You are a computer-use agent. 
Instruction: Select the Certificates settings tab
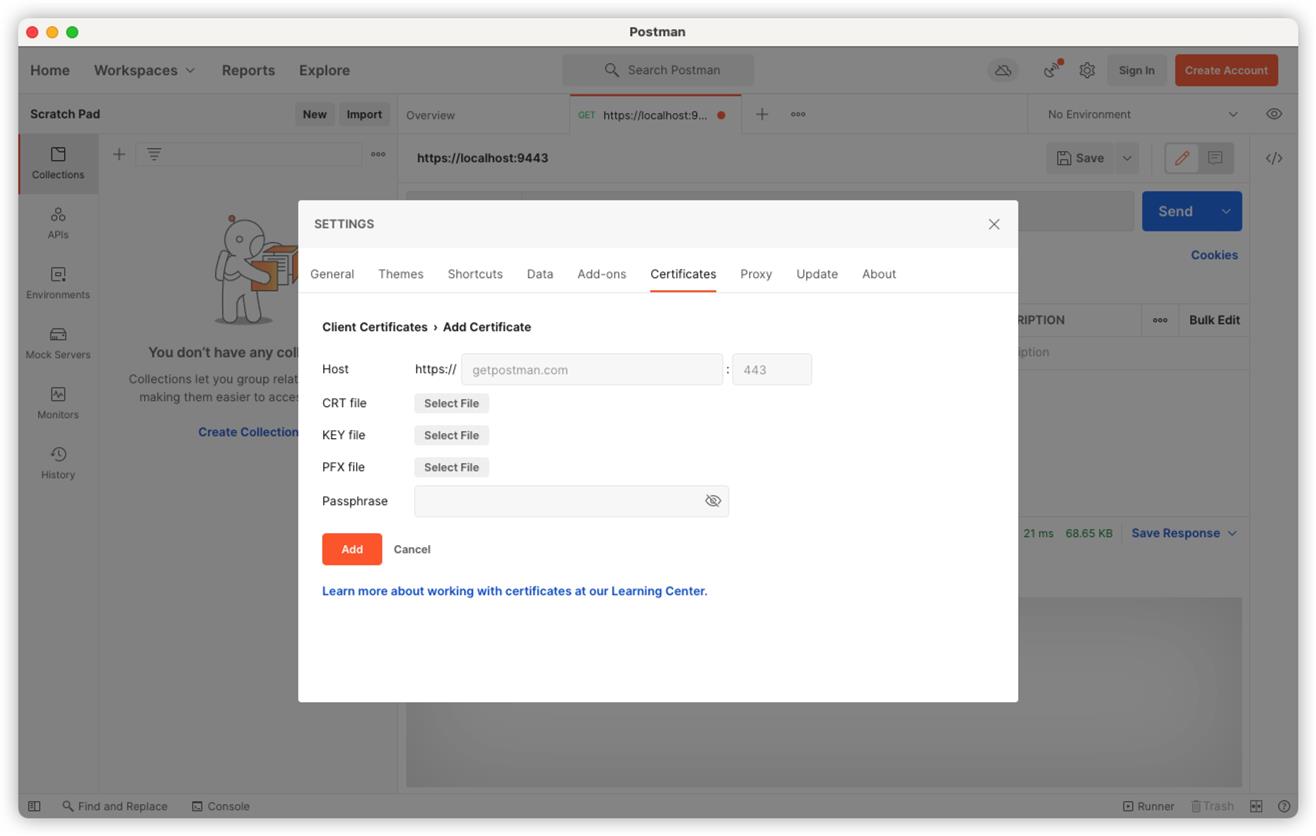point(683,274)
